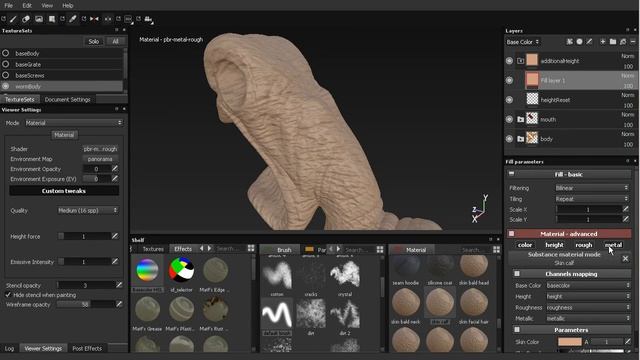Screen dimensions: 640x360
Task: Select the baseScrews texture set radio
Action: (6, 75)
